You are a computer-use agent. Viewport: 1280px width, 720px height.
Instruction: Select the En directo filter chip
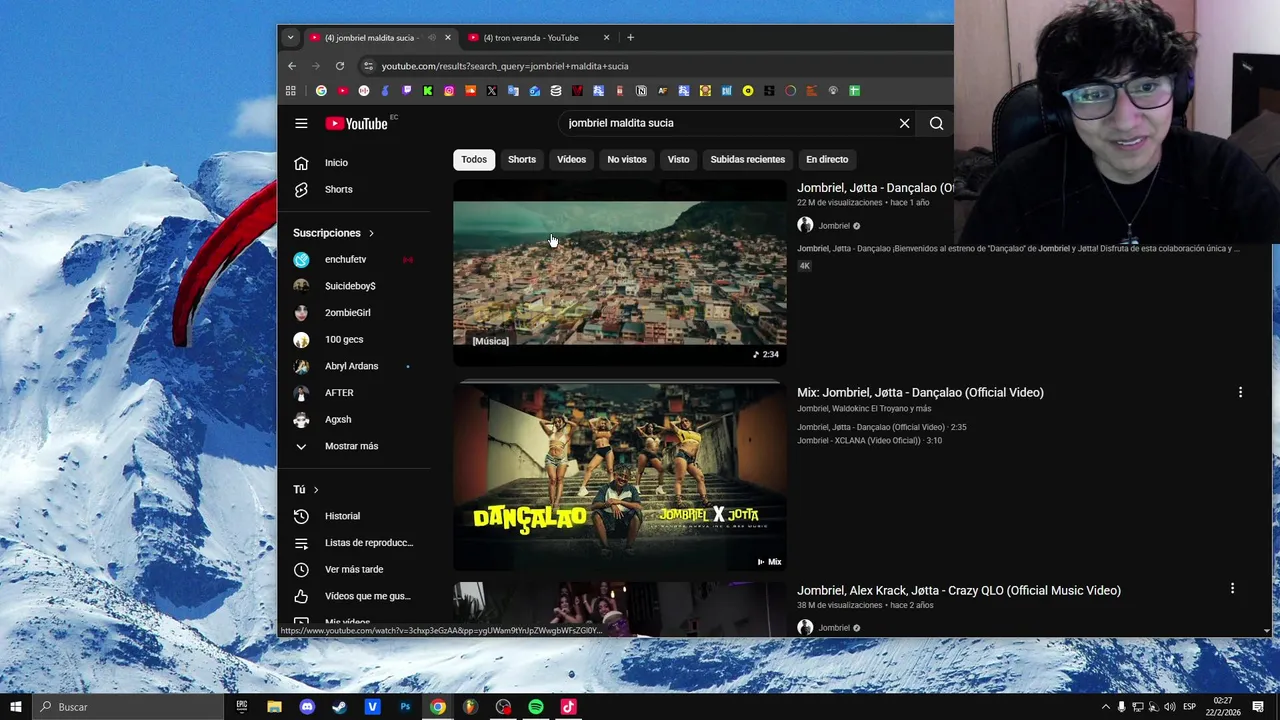[x=827, y=160]
